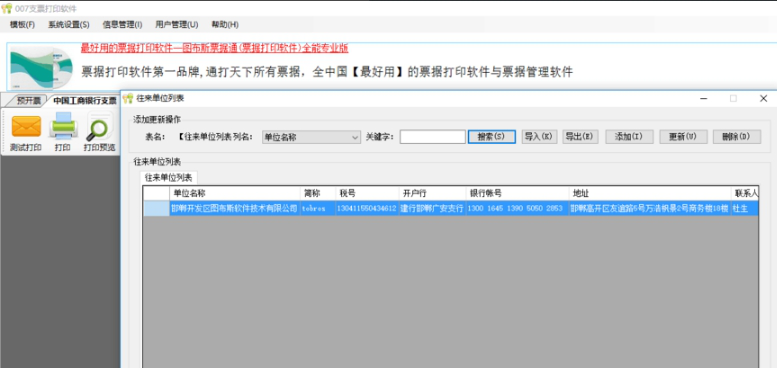Minimize the 往来单位列表 dialog
The image size is (777, 382).
[x=703, y=99]
